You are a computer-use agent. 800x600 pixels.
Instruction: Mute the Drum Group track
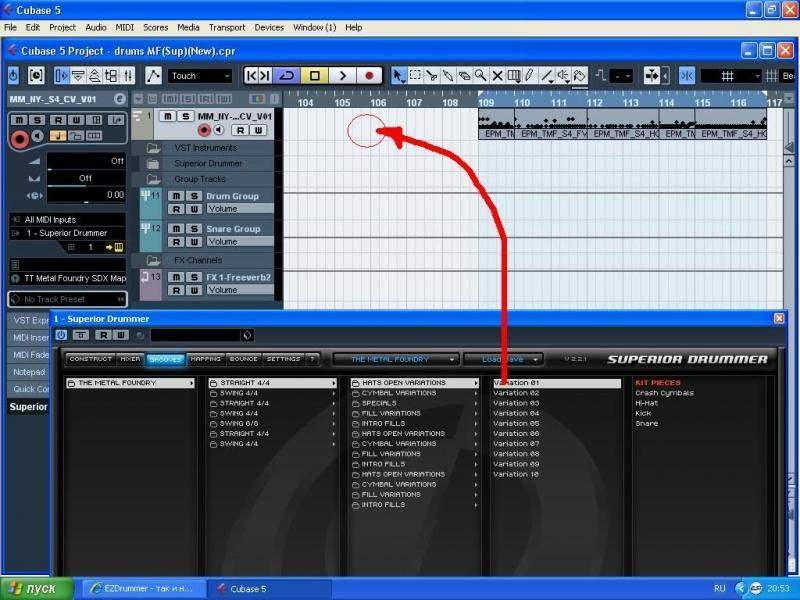click(176, 196)
